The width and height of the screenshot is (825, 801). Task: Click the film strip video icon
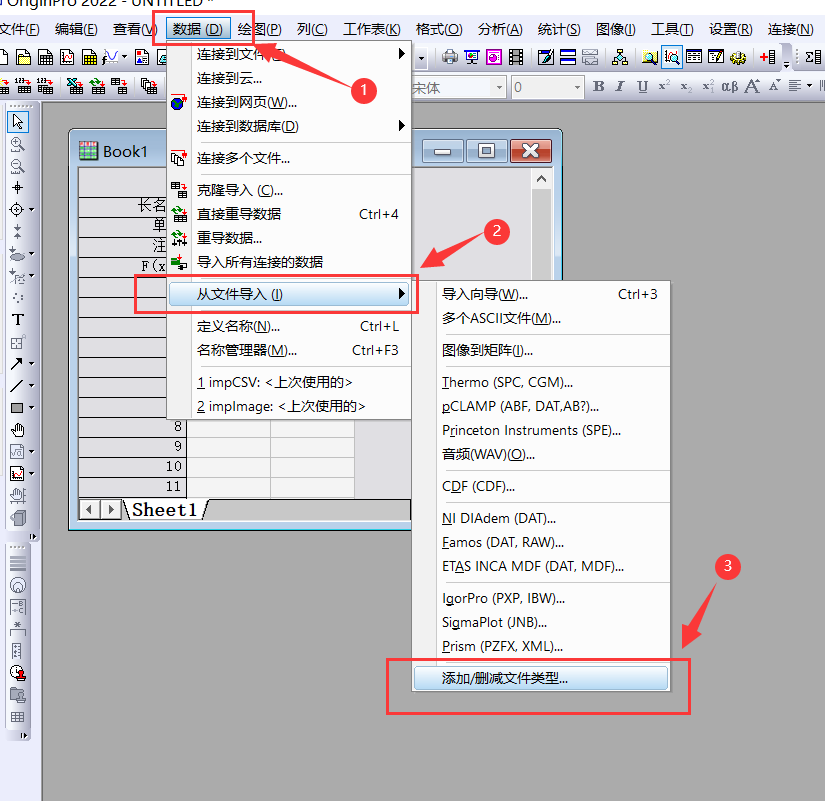[x=516, y=57]
